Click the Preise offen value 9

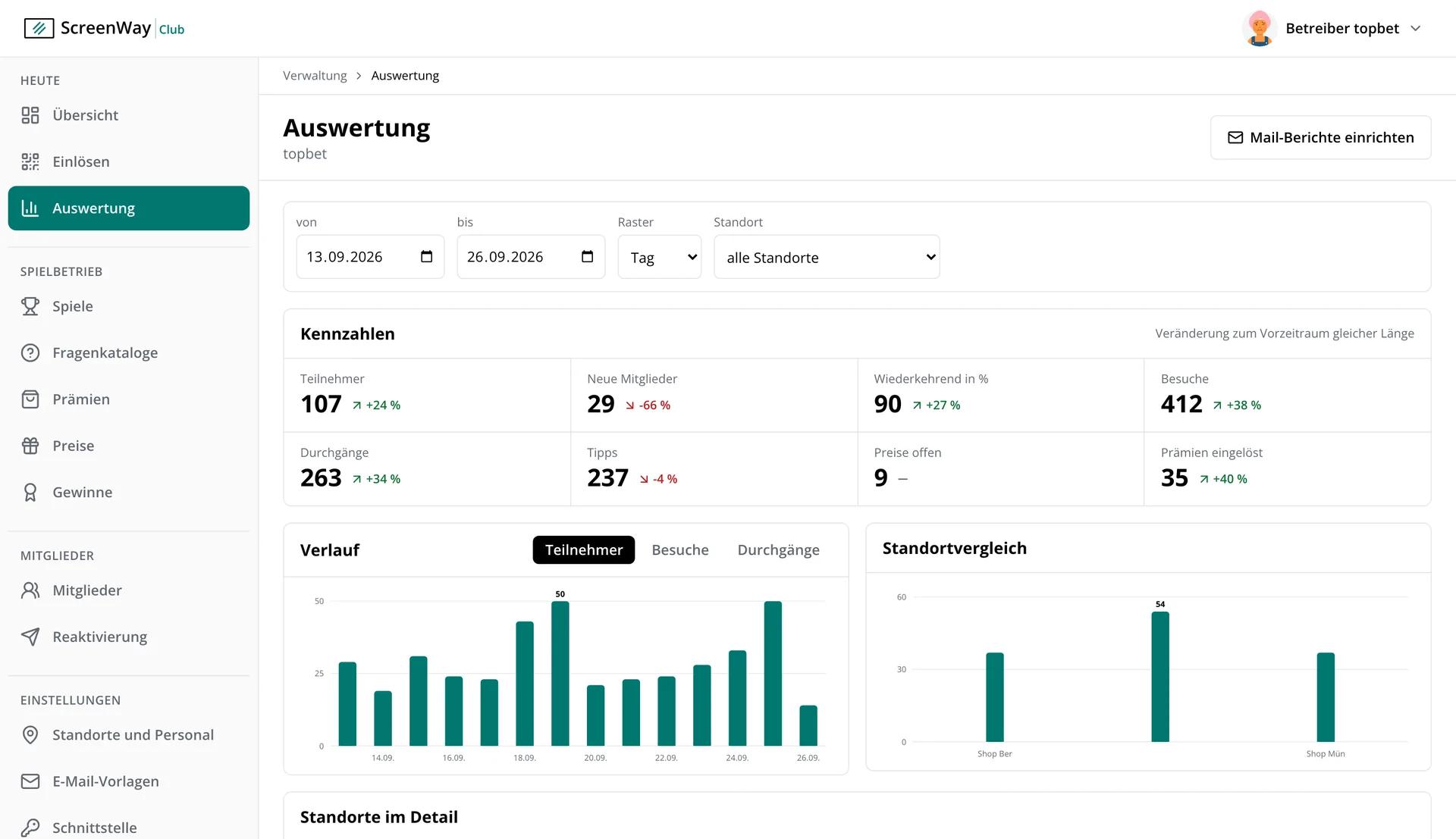pos(880,477)
